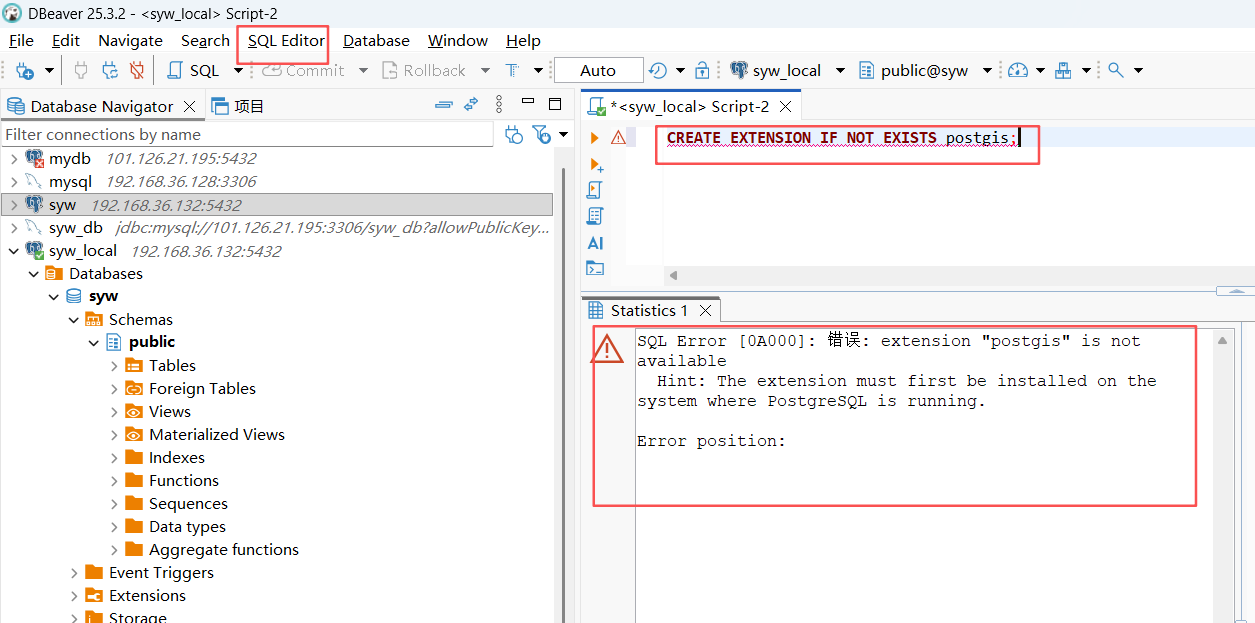1255x623 pixels.
Task: Click the Commit button
Action: pyautogui.click(x=303, y=71)
